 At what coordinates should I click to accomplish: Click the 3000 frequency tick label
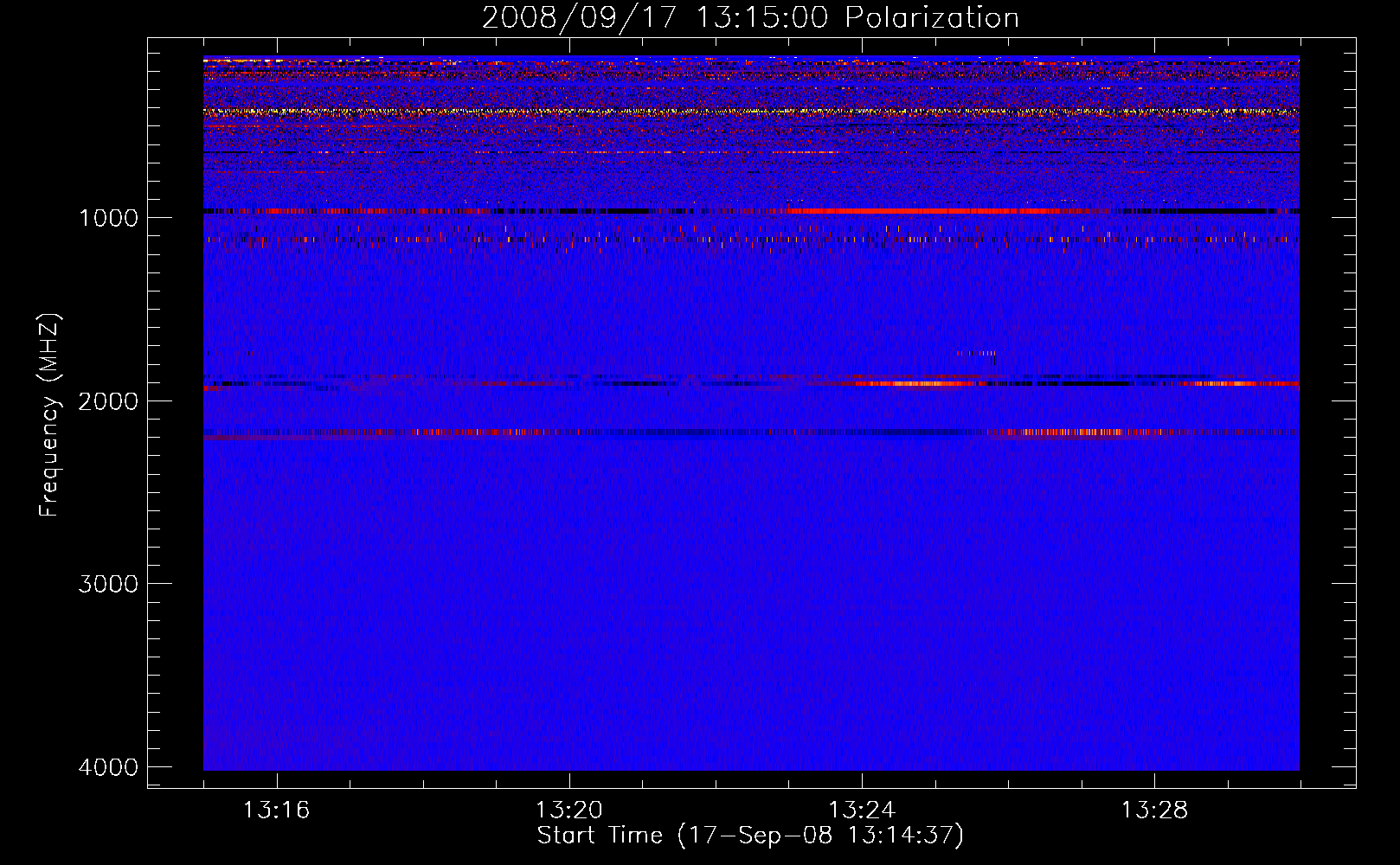108,584
